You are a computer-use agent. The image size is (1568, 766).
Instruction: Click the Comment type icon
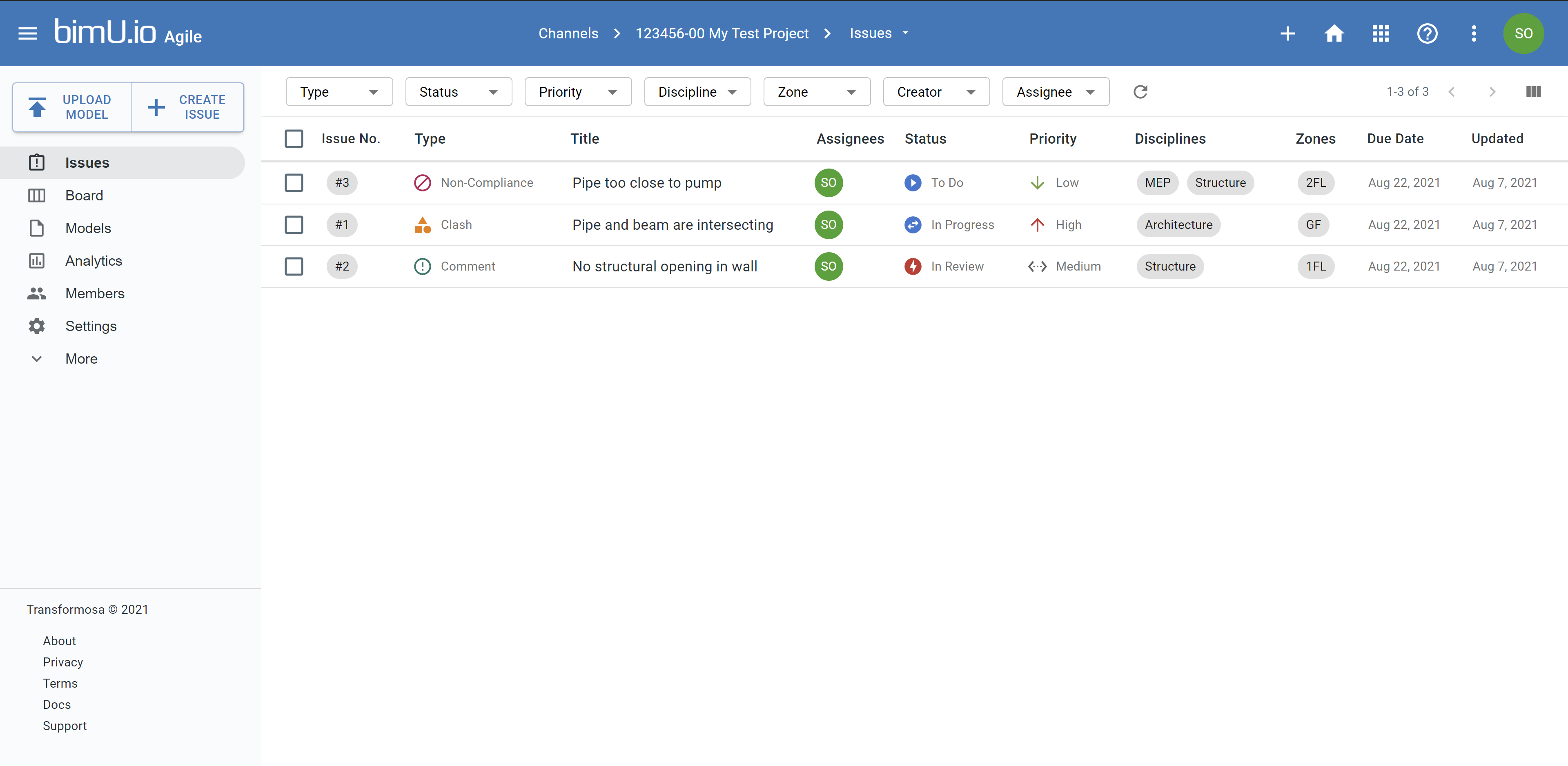coord(423,266)
